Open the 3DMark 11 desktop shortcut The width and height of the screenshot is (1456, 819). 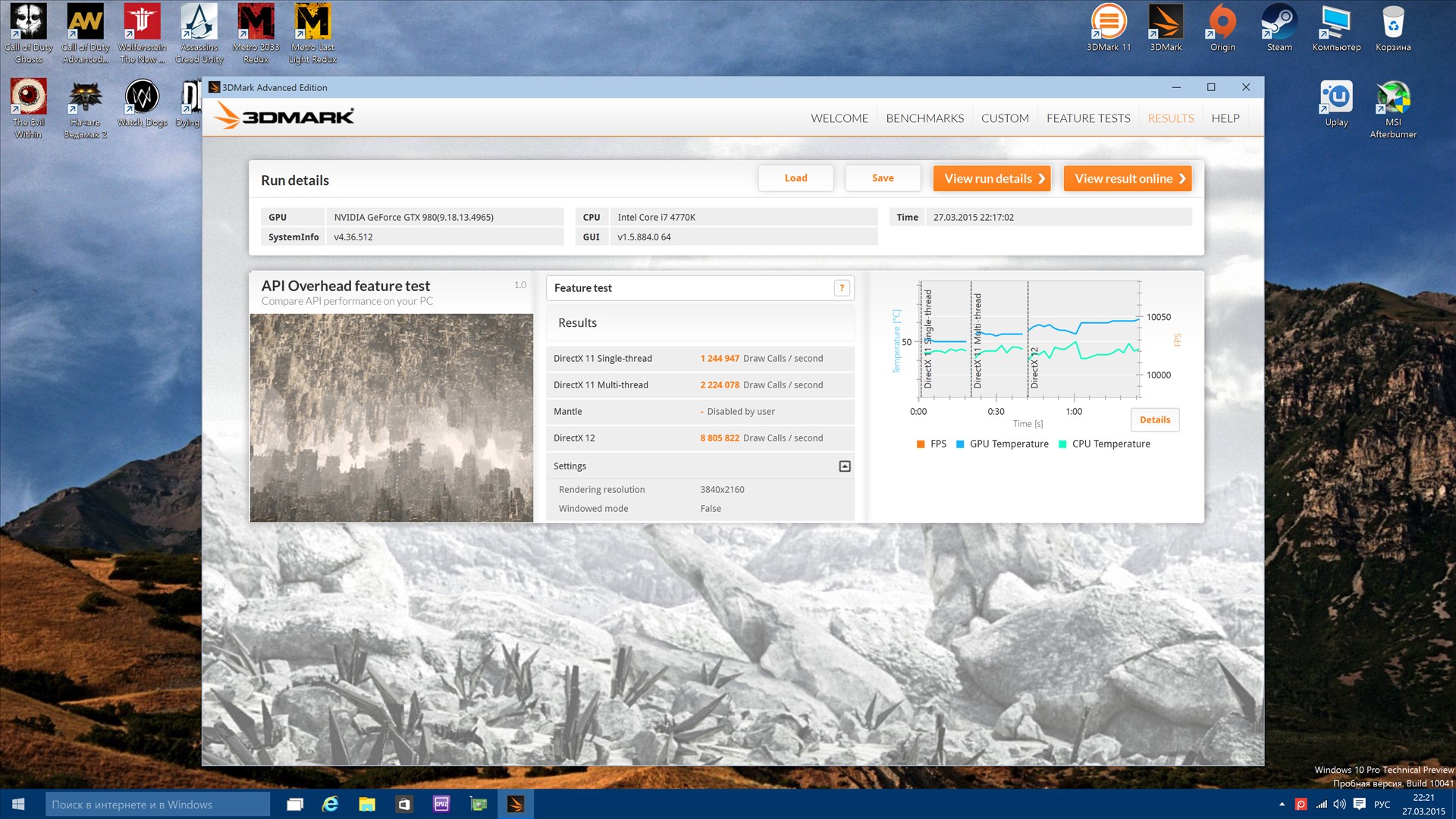coord(1109,23)
